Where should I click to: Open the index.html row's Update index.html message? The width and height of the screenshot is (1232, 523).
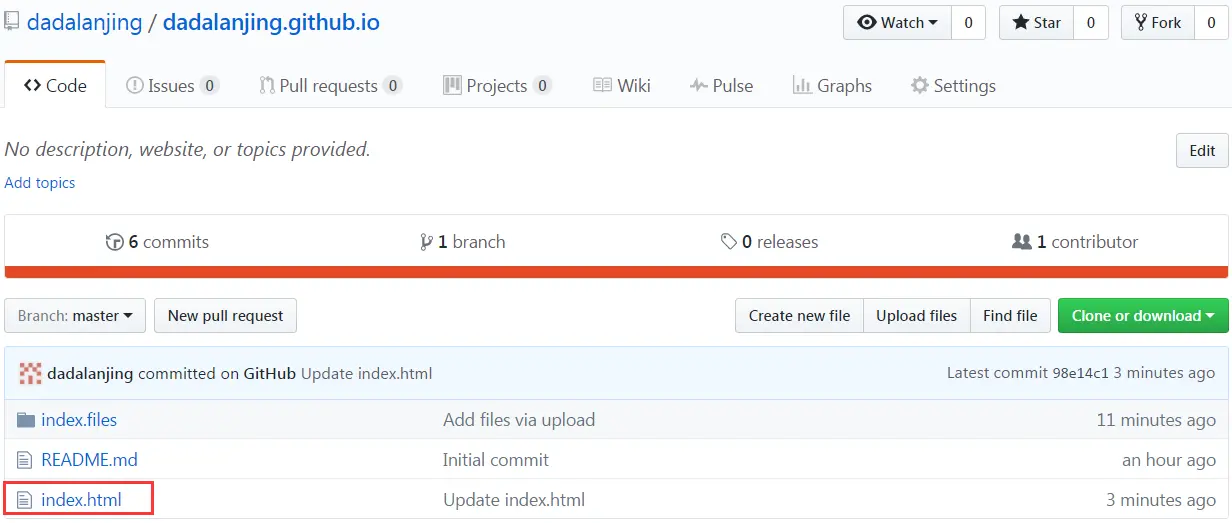point(514,499)
